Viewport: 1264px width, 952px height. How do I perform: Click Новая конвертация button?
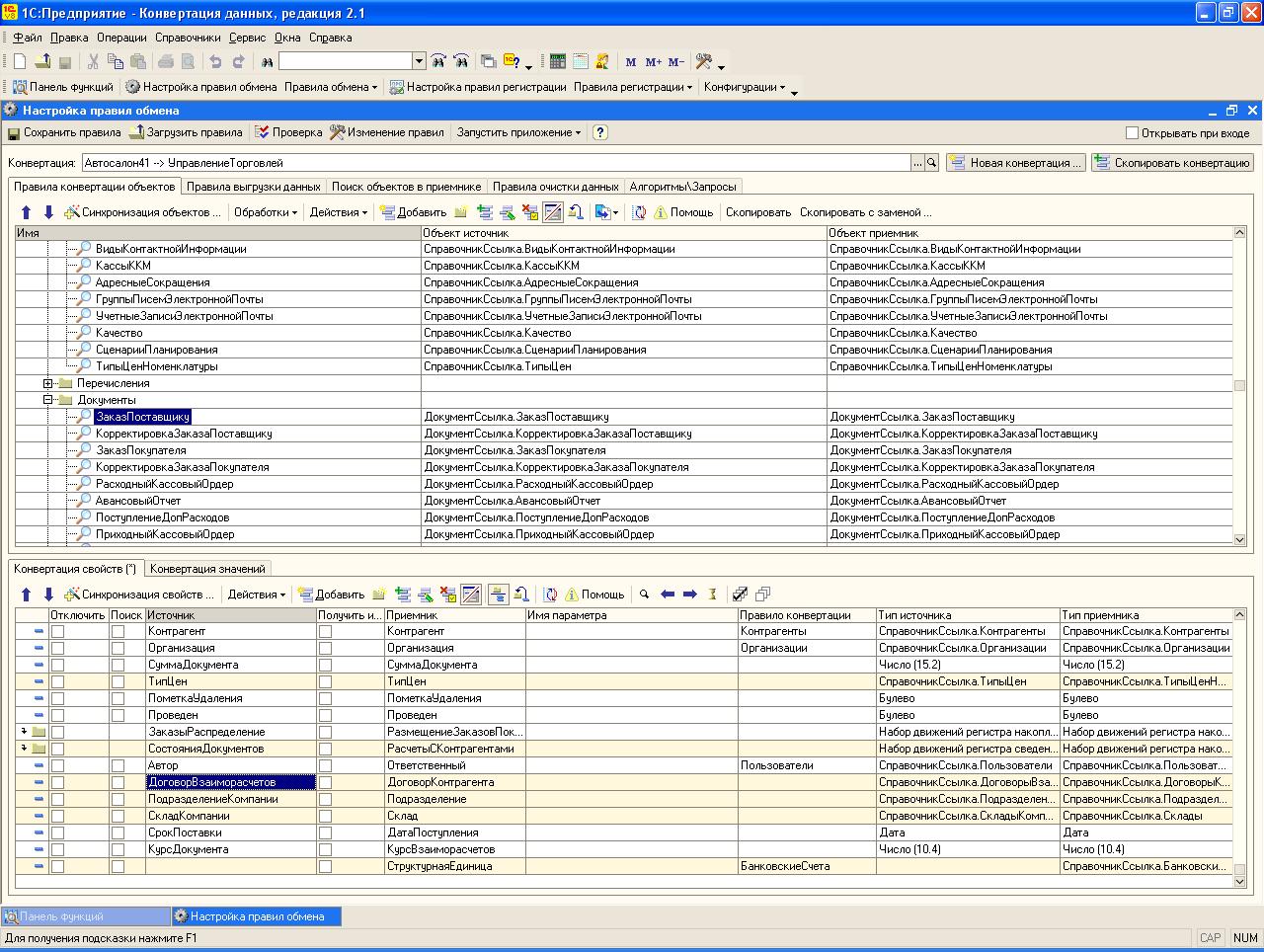1016,163
